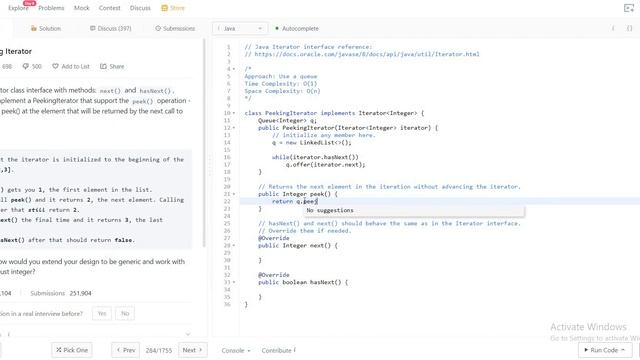
Task: Open the playground icon in top right
Action: click(629, 8)
